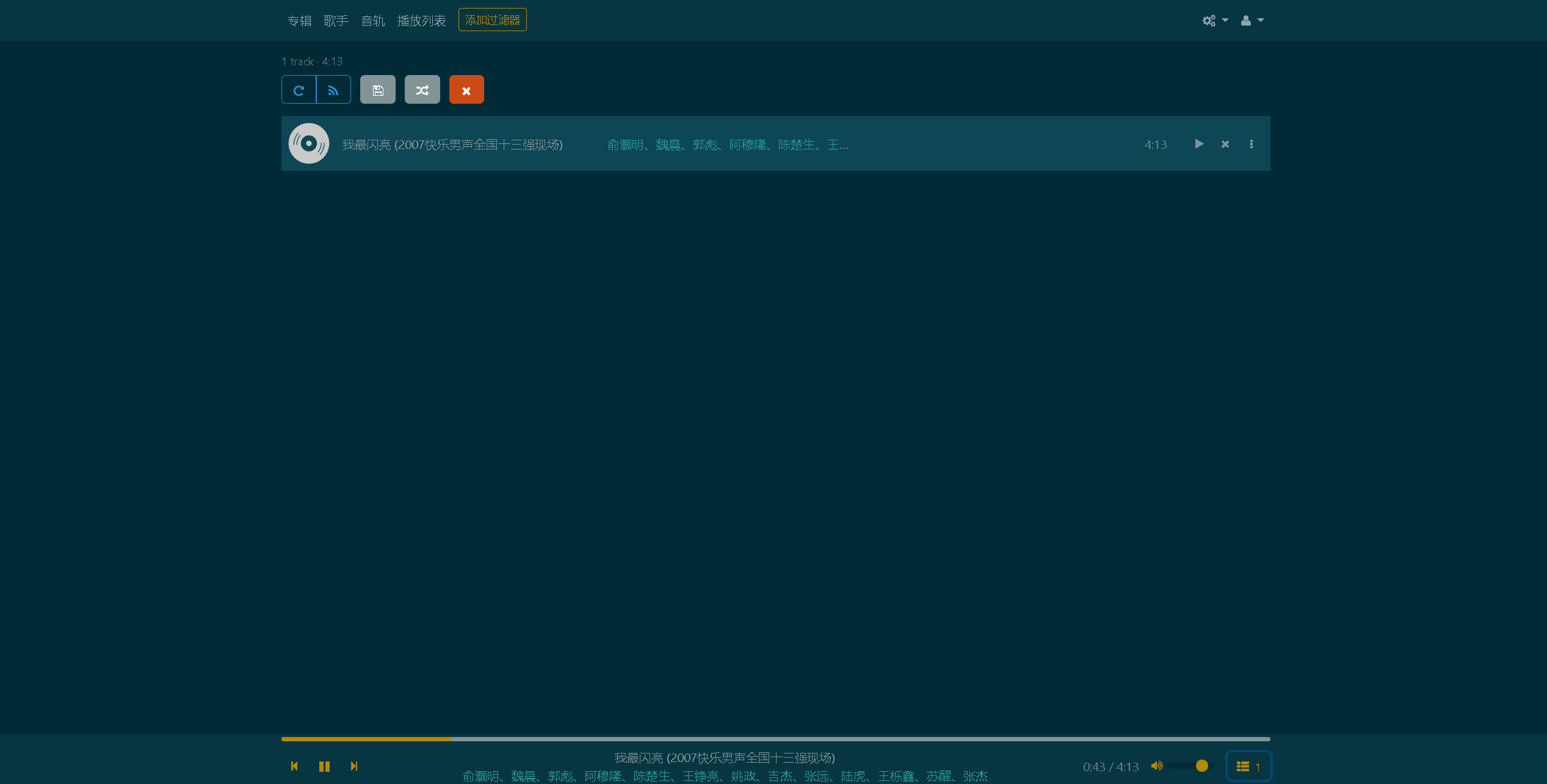This screenshot has width=1547, height=784.
Task: Pause the current playback
Action: [x=324, y=766]
